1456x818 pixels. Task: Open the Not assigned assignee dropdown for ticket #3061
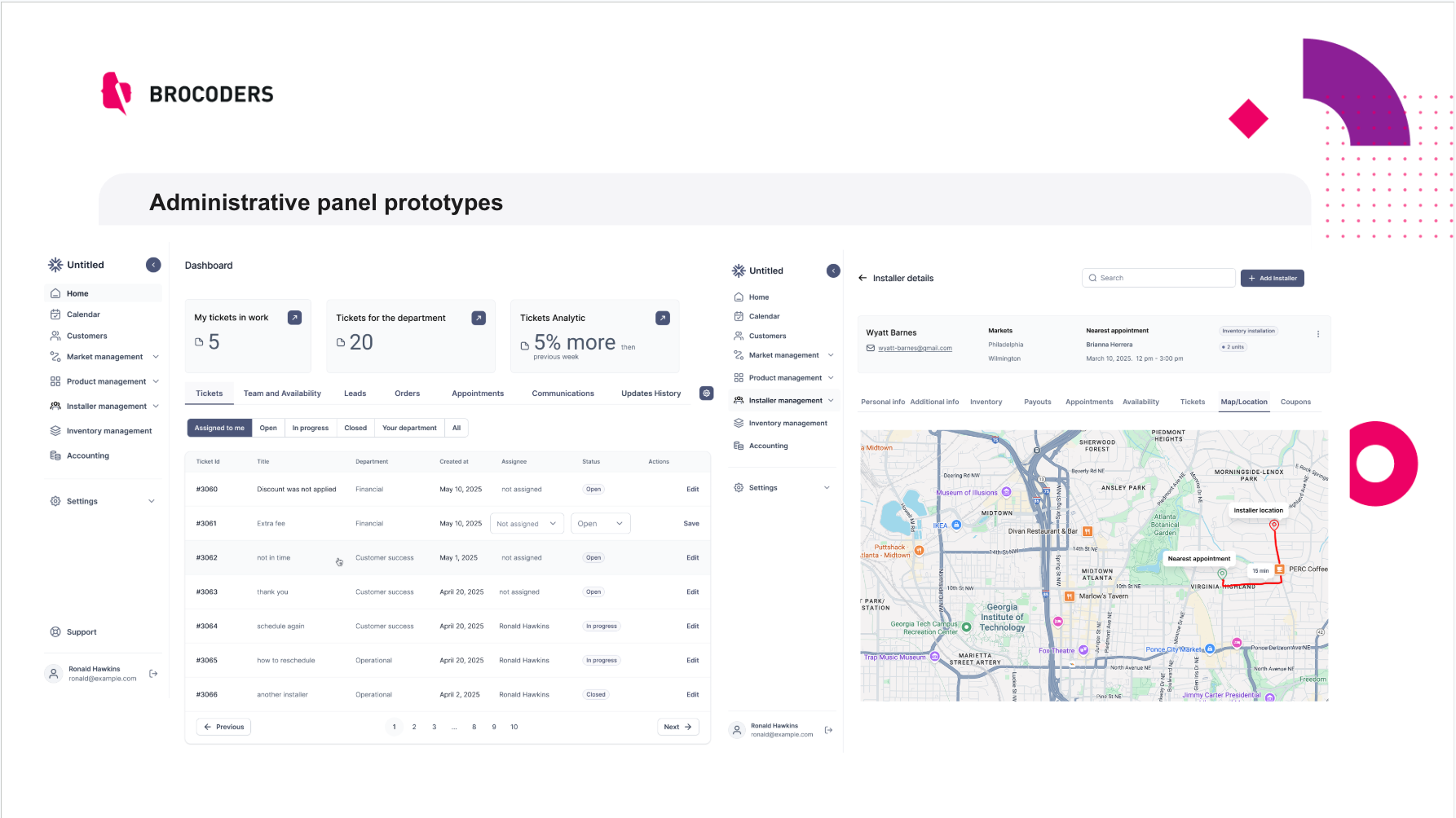(527, 522)
